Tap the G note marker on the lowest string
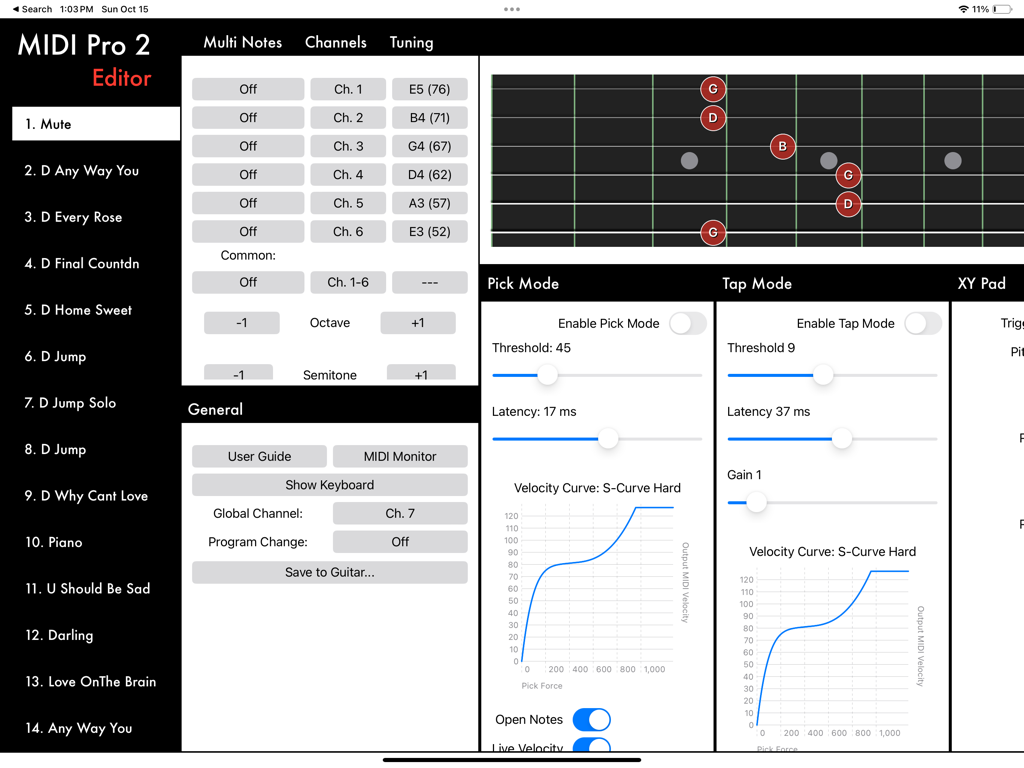 tap(712, 232)
